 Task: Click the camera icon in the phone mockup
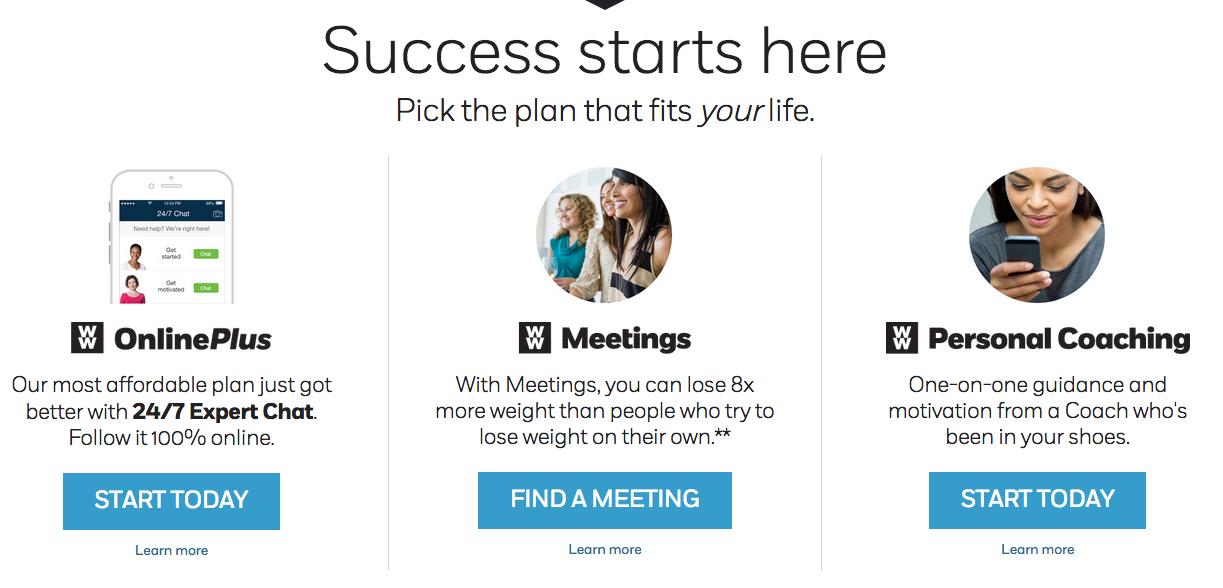click(x=217, y=214)
